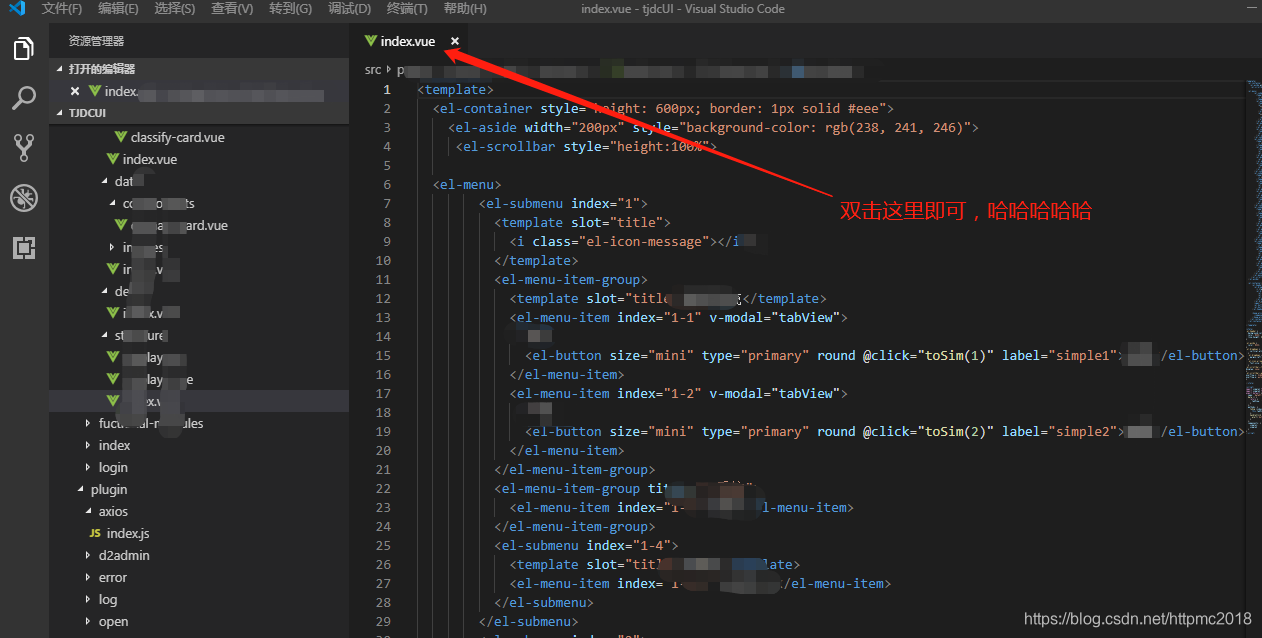The width and height of the screenshot is (1262, 638).
Task: Open the 帮助(H) menu
Action: [465, 9]
